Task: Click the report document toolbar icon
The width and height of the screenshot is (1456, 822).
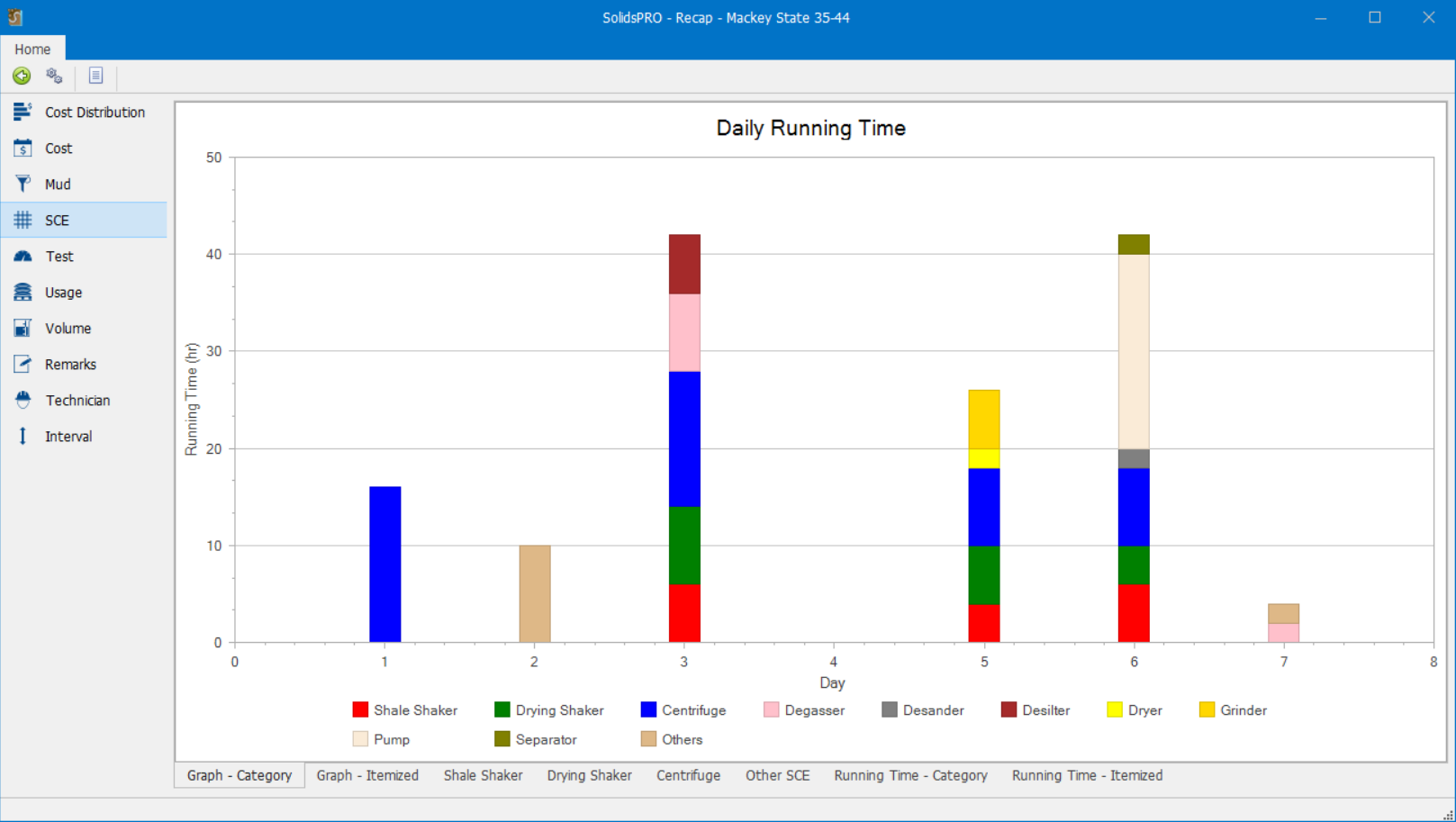Action: pos(95,77)
